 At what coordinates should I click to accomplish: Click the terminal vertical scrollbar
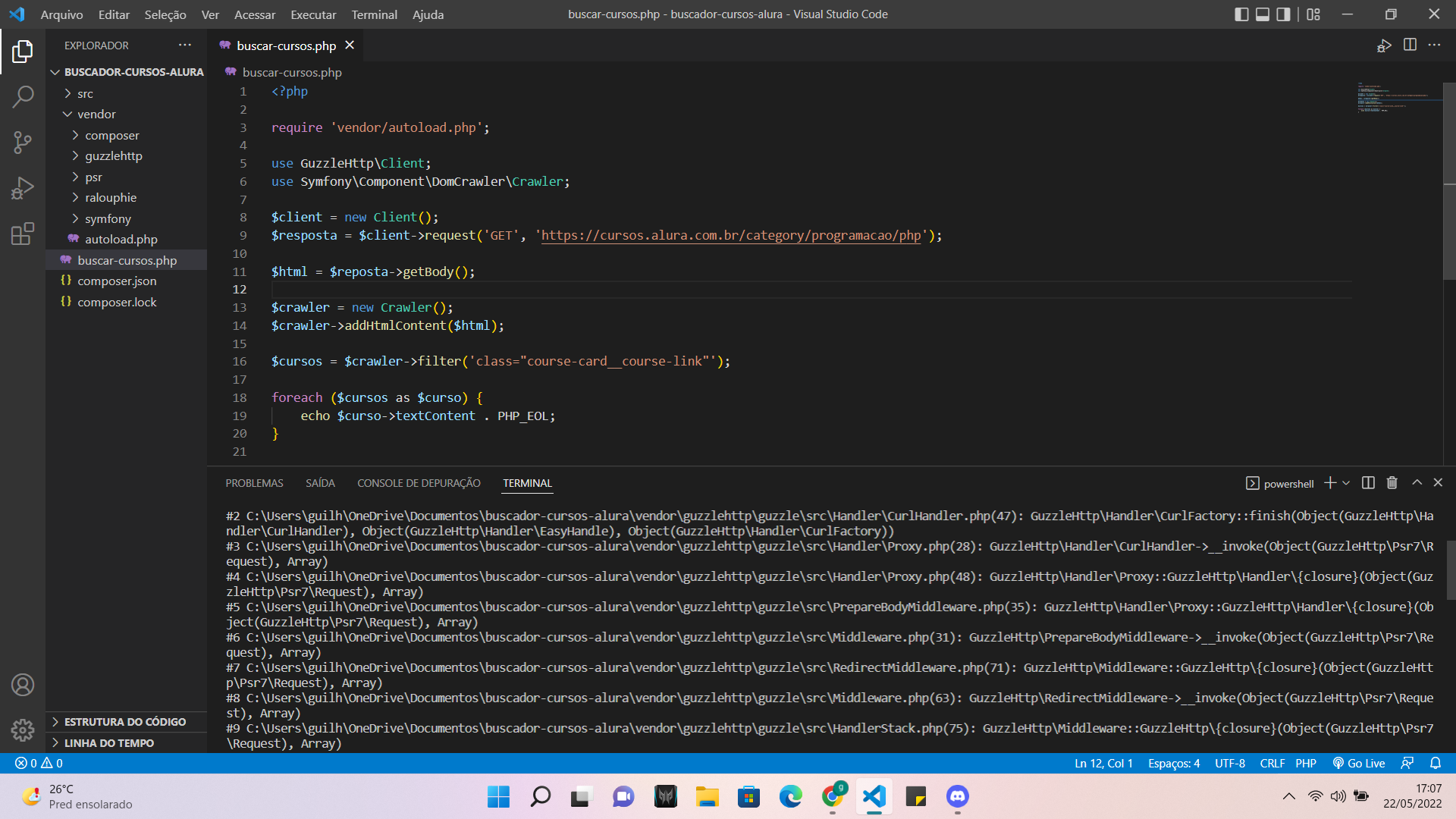point(1450,569)
